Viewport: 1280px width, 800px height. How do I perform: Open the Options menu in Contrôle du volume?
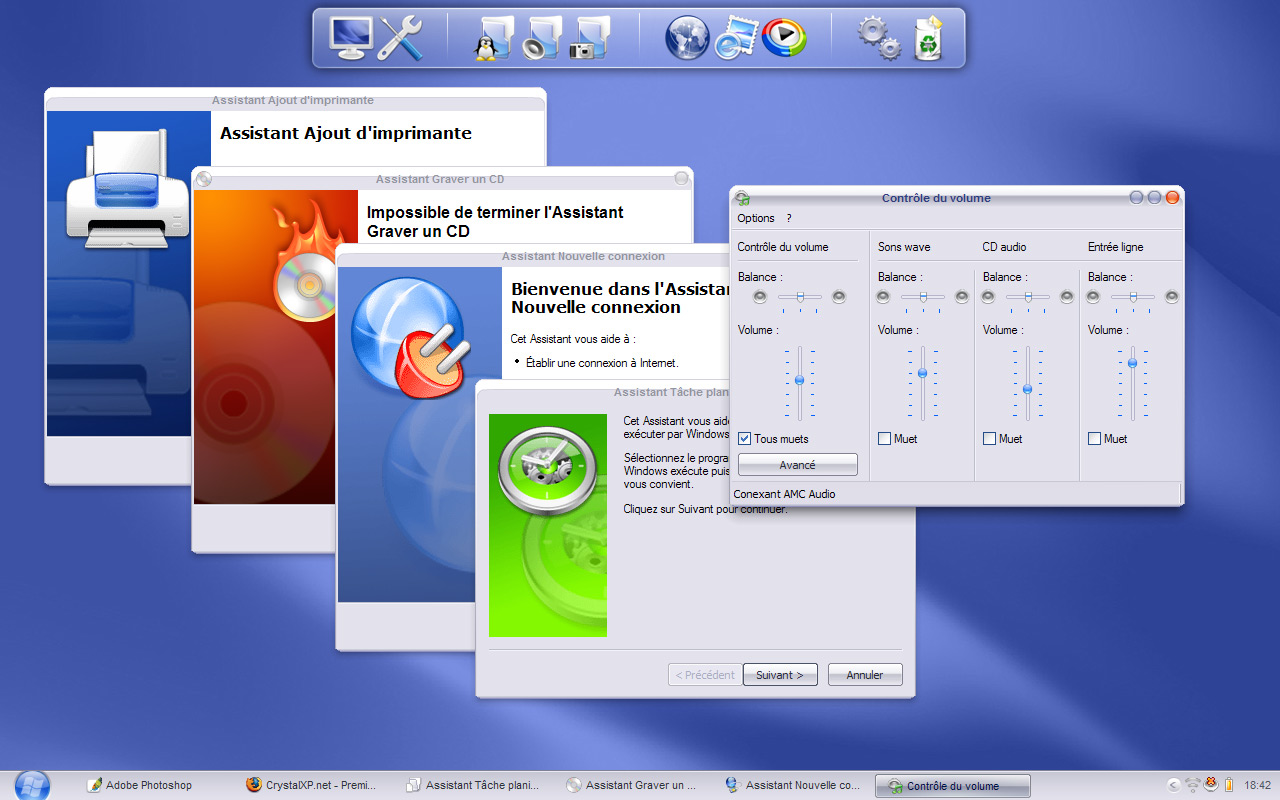pyautogui.click(x=756, y=218)
